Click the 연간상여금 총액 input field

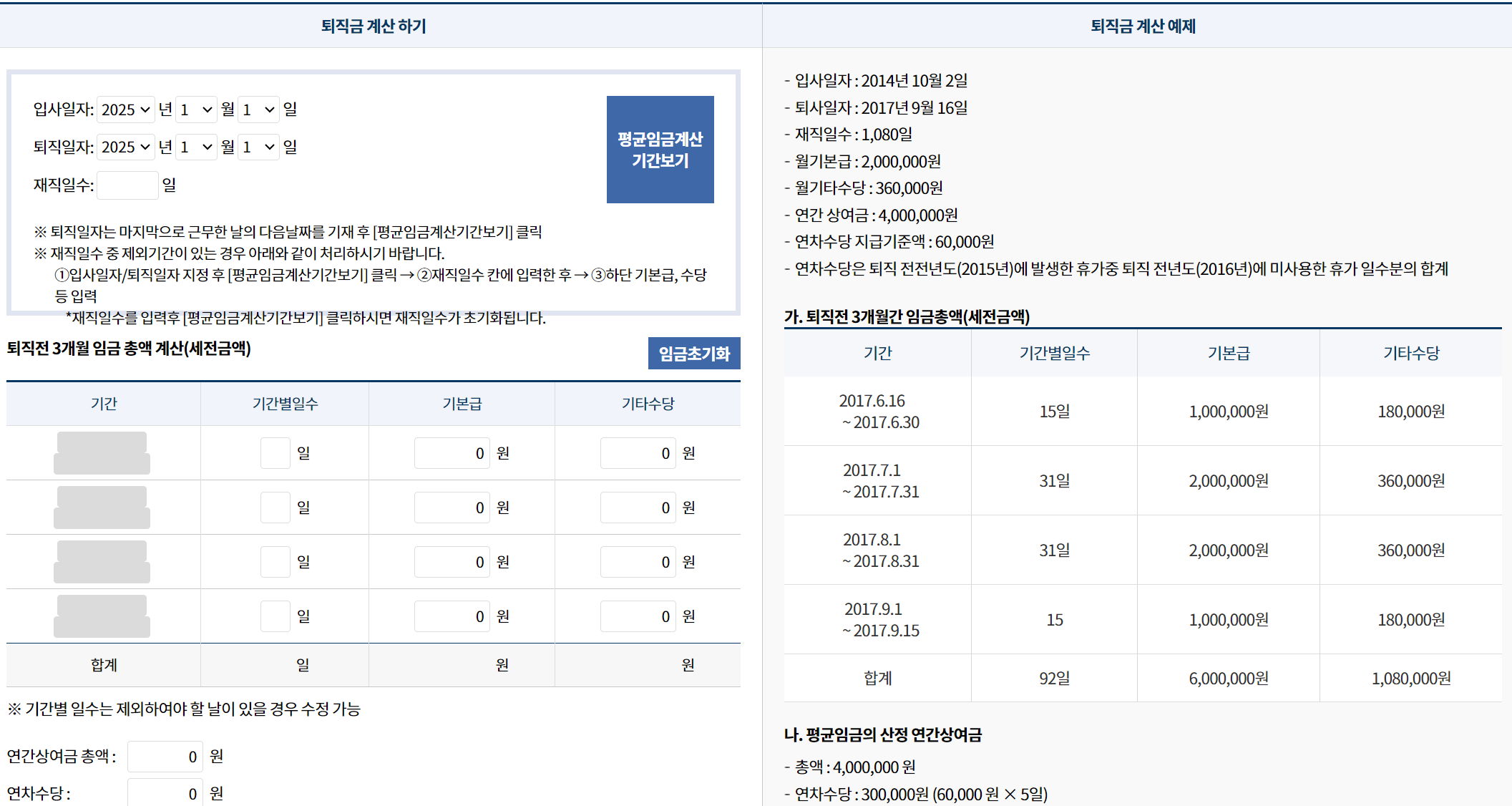165,754
